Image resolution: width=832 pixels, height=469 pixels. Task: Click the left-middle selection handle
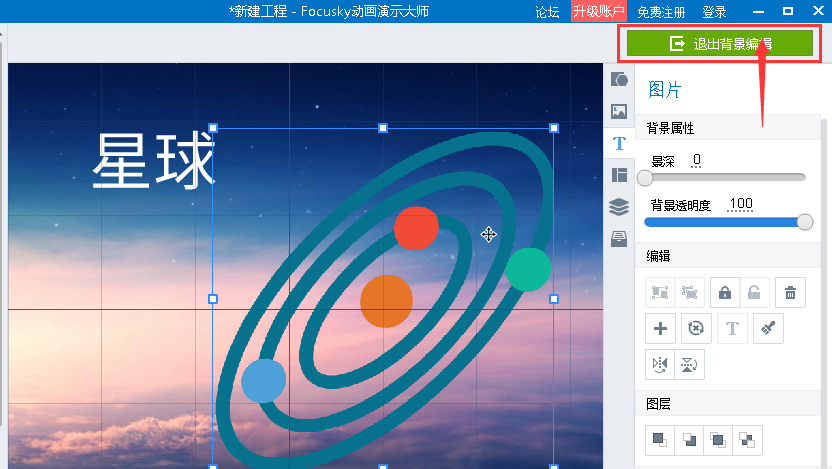(x=213, y=299)
